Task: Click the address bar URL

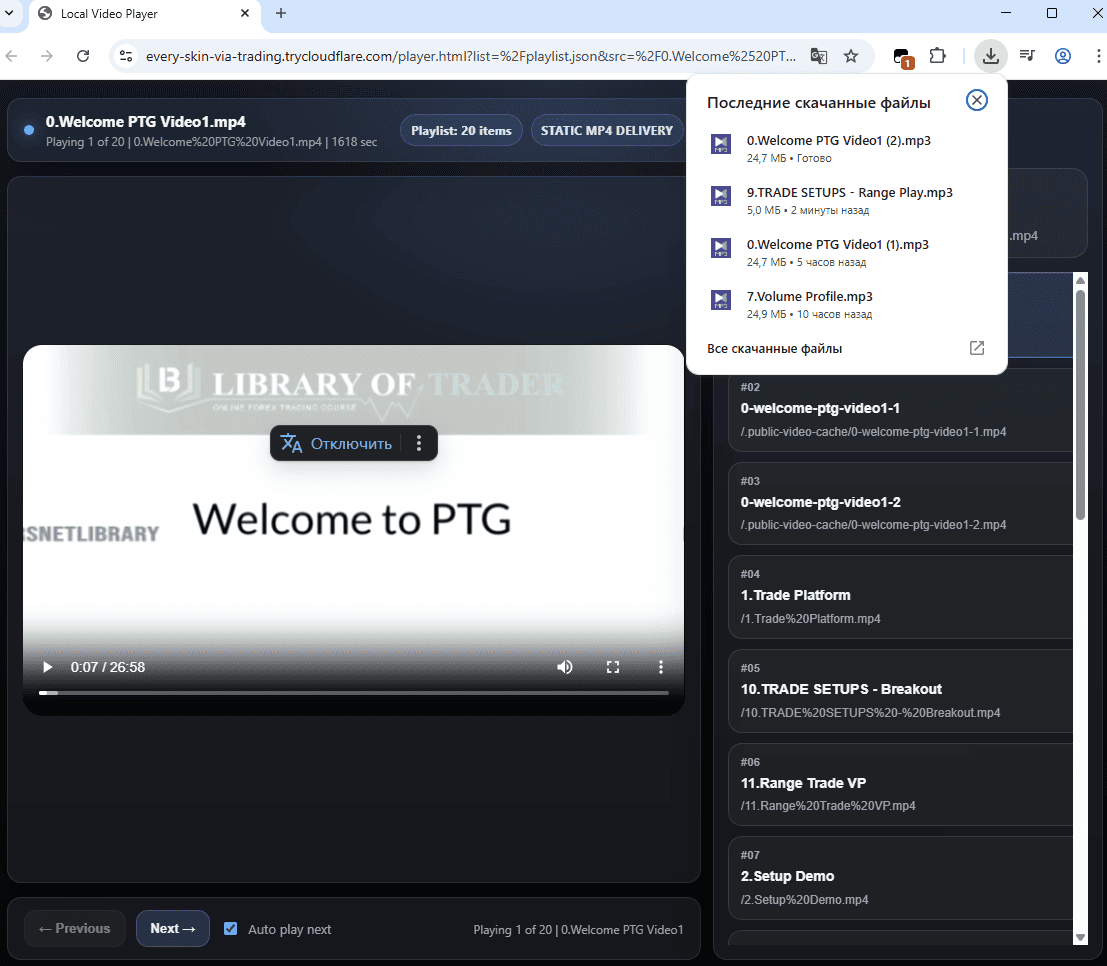Action: pyautogui.click(x=470, y=56)
